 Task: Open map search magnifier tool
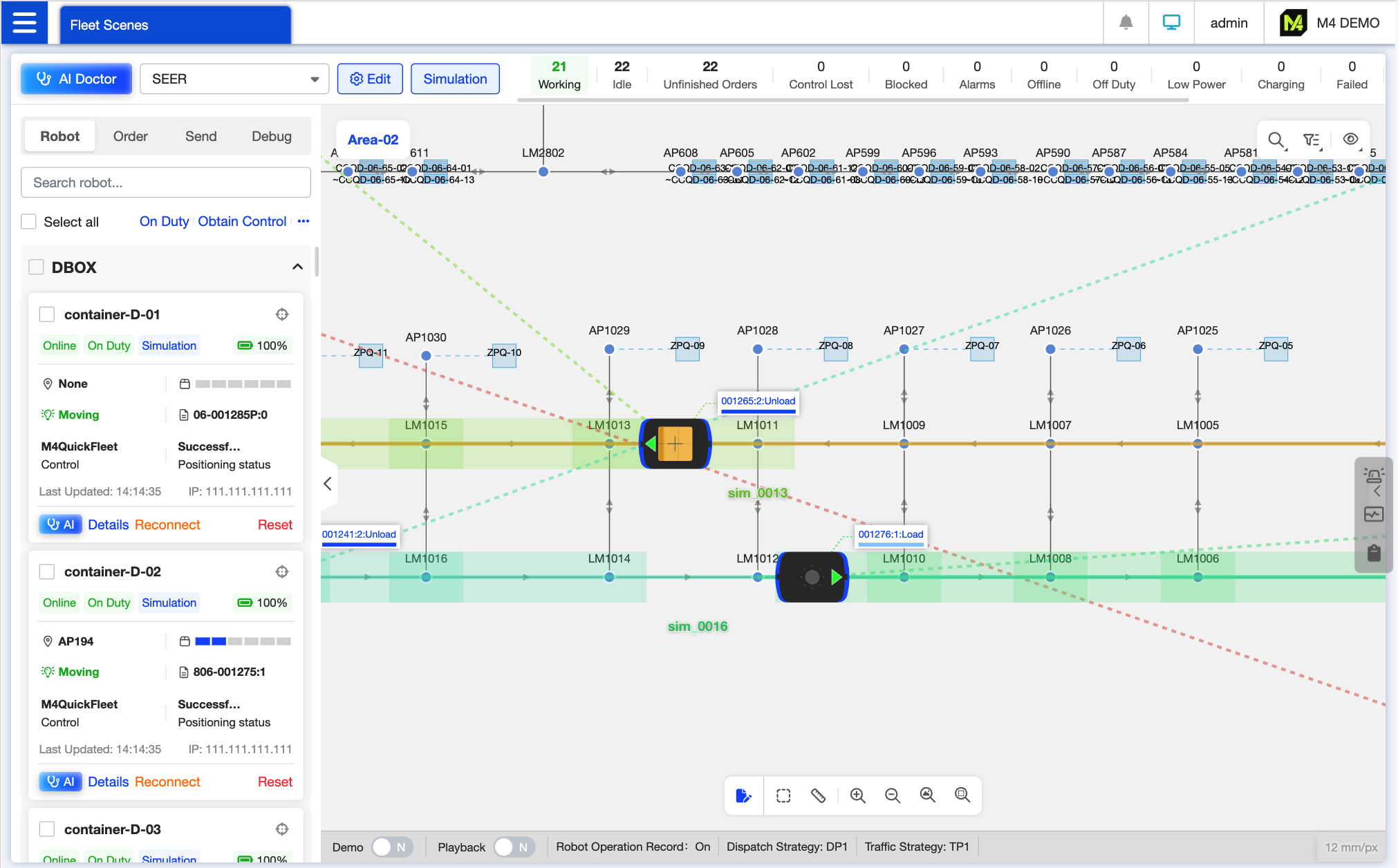click(1276, 140)
